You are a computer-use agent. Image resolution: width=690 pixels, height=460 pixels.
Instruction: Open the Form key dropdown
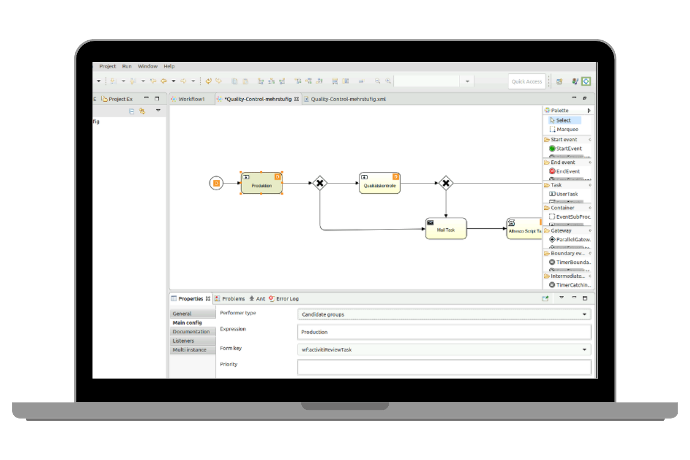[444, 350]
